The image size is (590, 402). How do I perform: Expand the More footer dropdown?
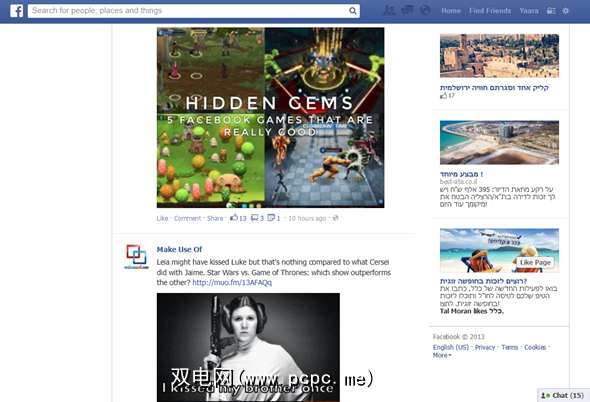(x=442, y=355)
